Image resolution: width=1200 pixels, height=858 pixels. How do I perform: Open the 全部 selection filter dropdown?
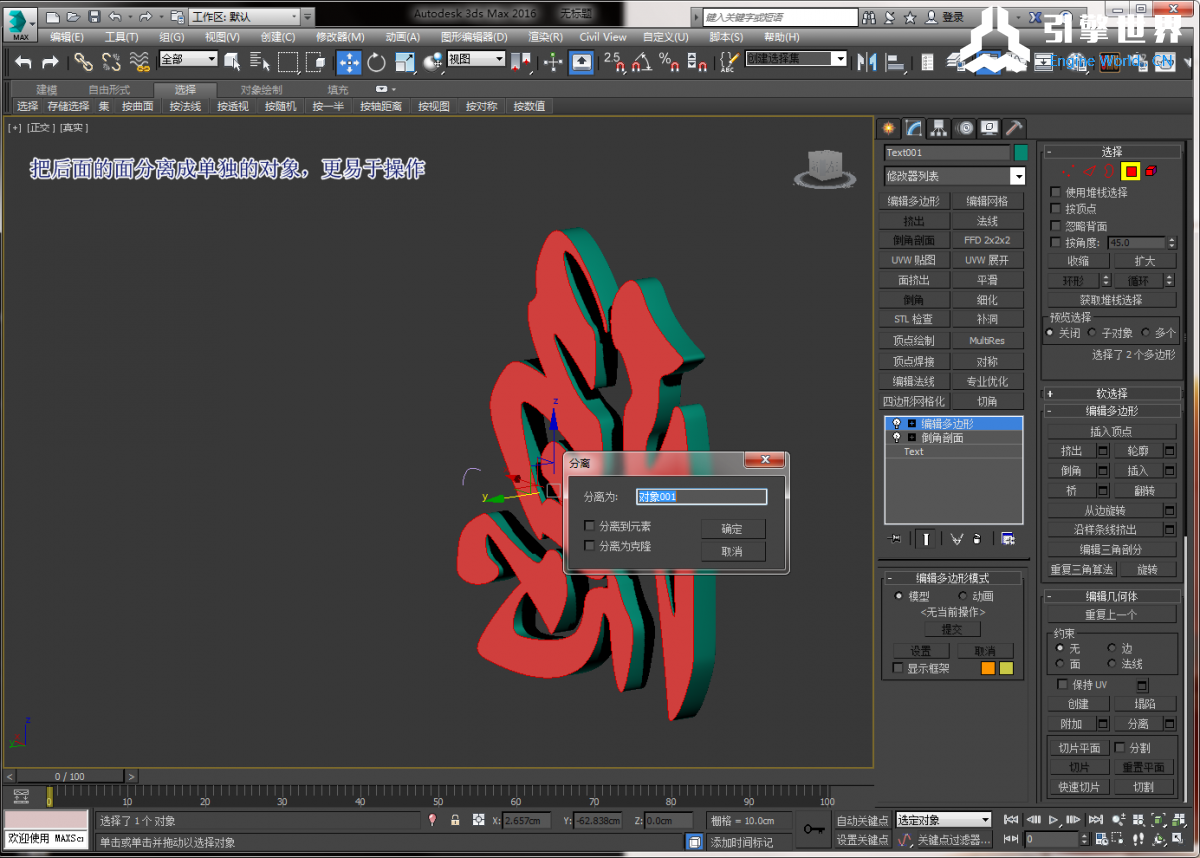tap(189, 59)
